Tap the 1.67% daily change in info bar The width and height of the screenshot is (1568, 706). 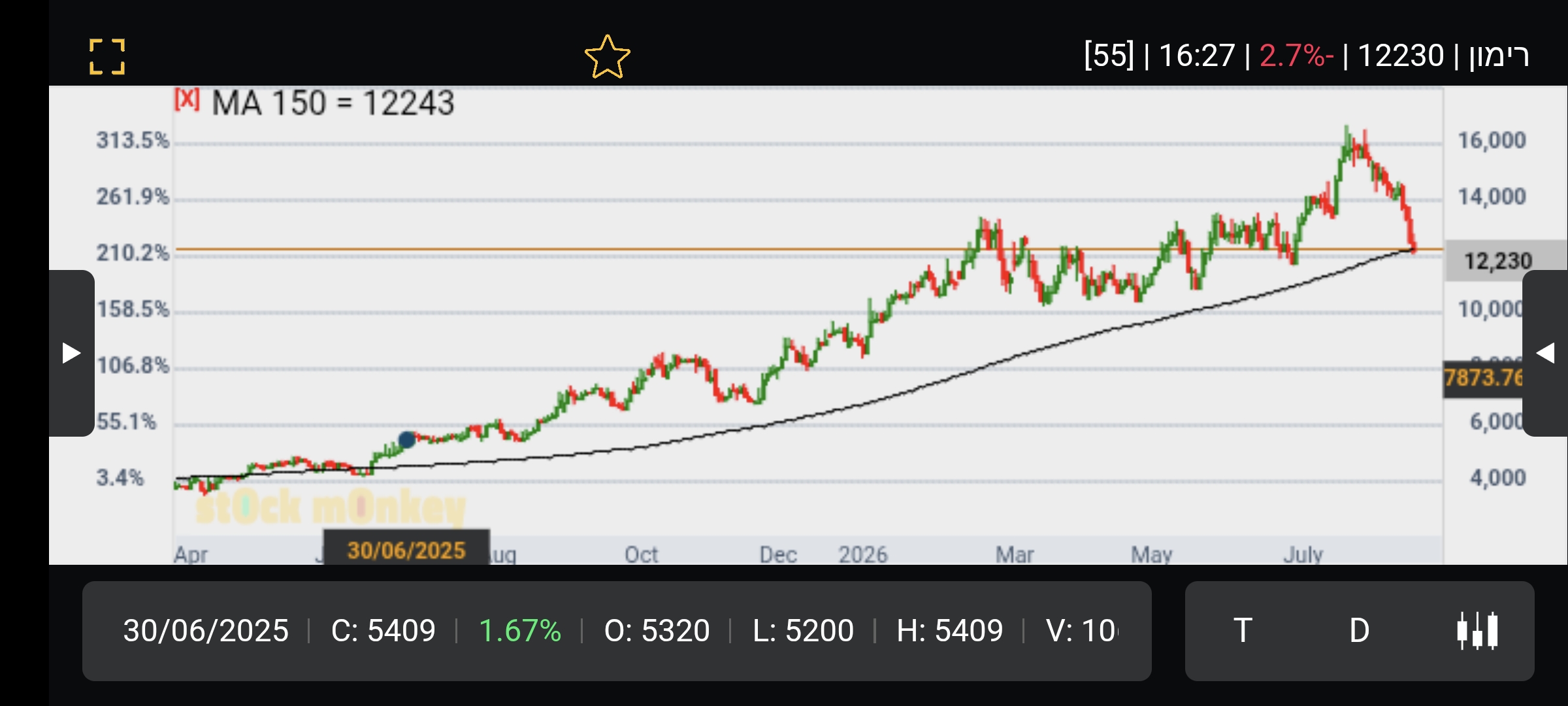pos(520,631)
